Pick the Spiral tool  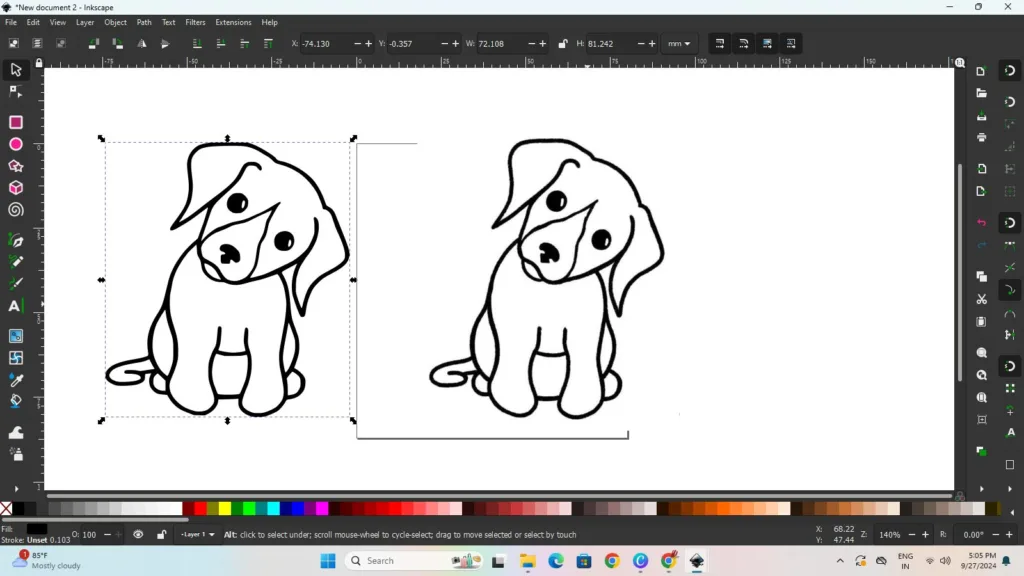(16, 210)
